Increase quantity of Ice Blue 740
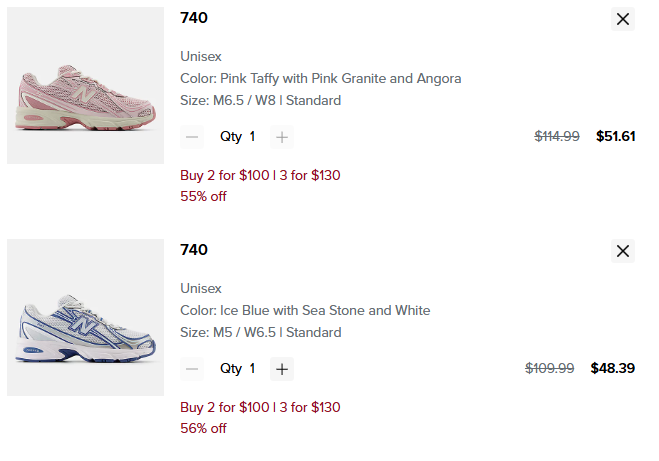The width and height of the screenshot is (659, 461). coord(283,369)
